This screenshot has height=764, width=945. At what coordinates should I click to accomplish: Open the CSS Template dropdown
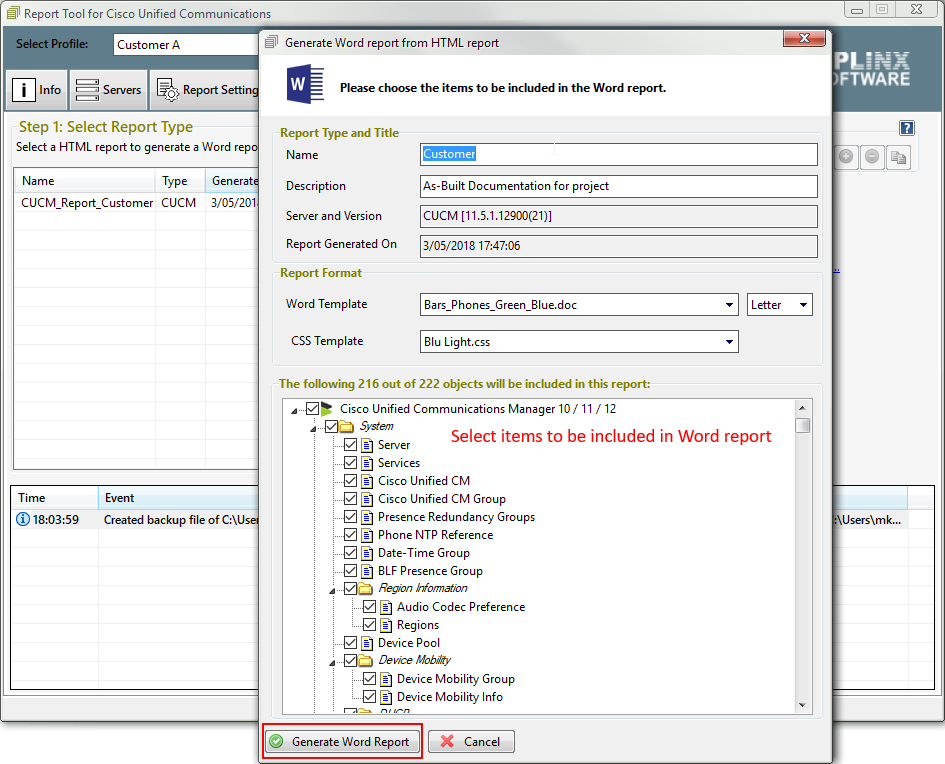pyautogui.click(x=729, y=342)
